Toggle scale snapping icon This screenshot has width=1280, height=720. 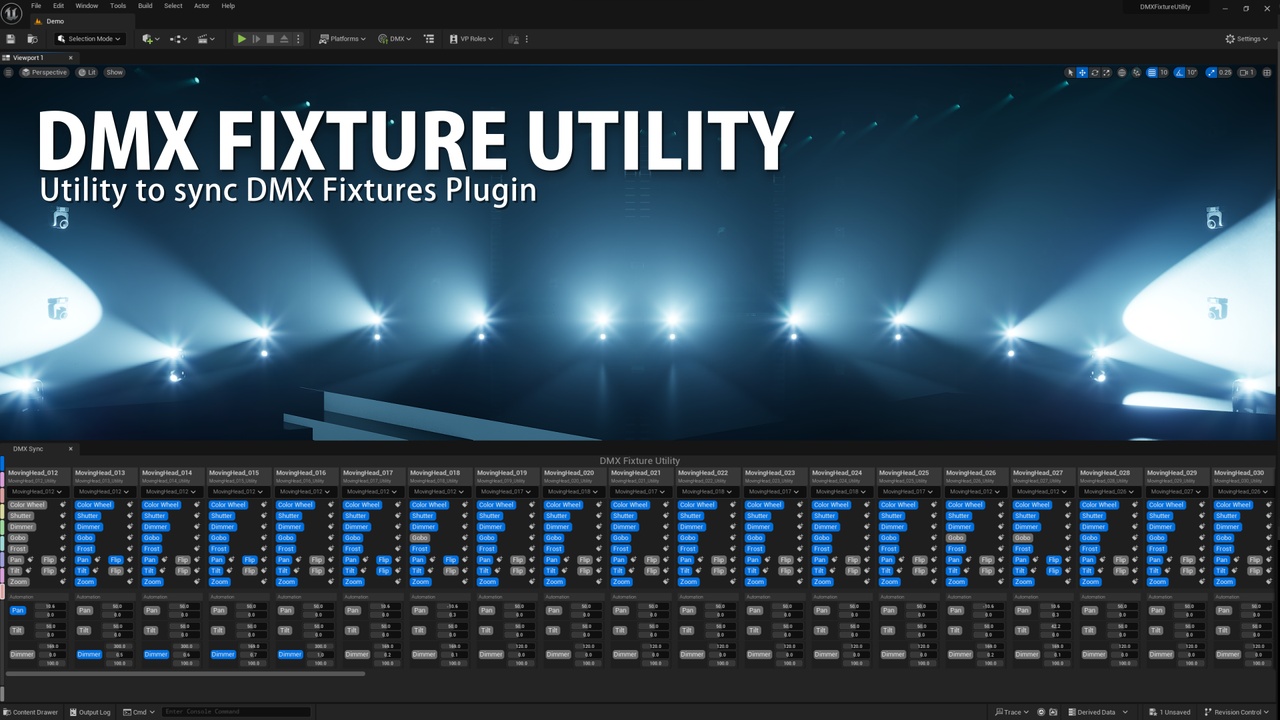click(x=1212, y=72)
